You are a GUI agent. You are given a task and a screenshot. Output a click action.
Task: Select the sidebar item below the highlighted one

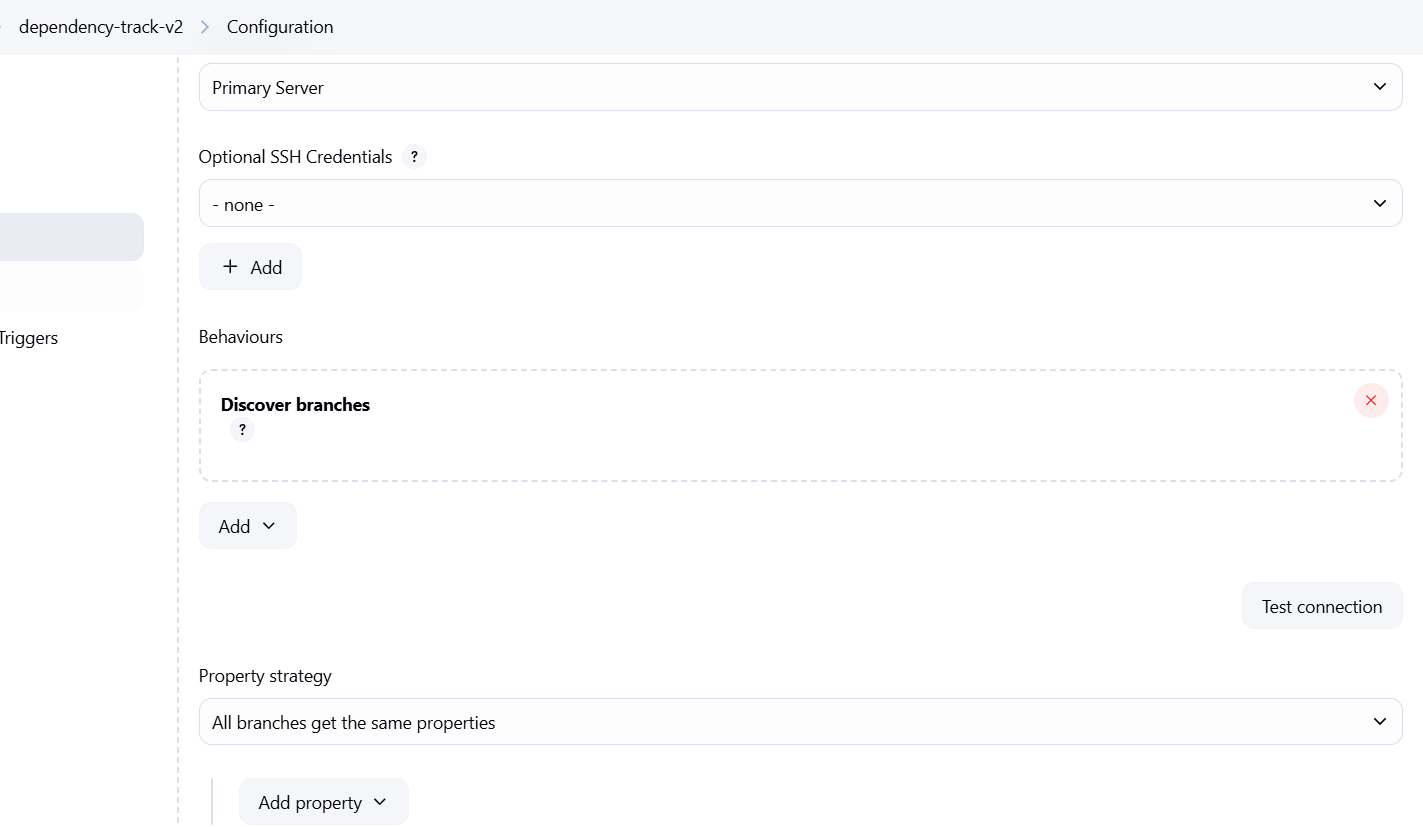pyautogui.click(x=70, y=288)
